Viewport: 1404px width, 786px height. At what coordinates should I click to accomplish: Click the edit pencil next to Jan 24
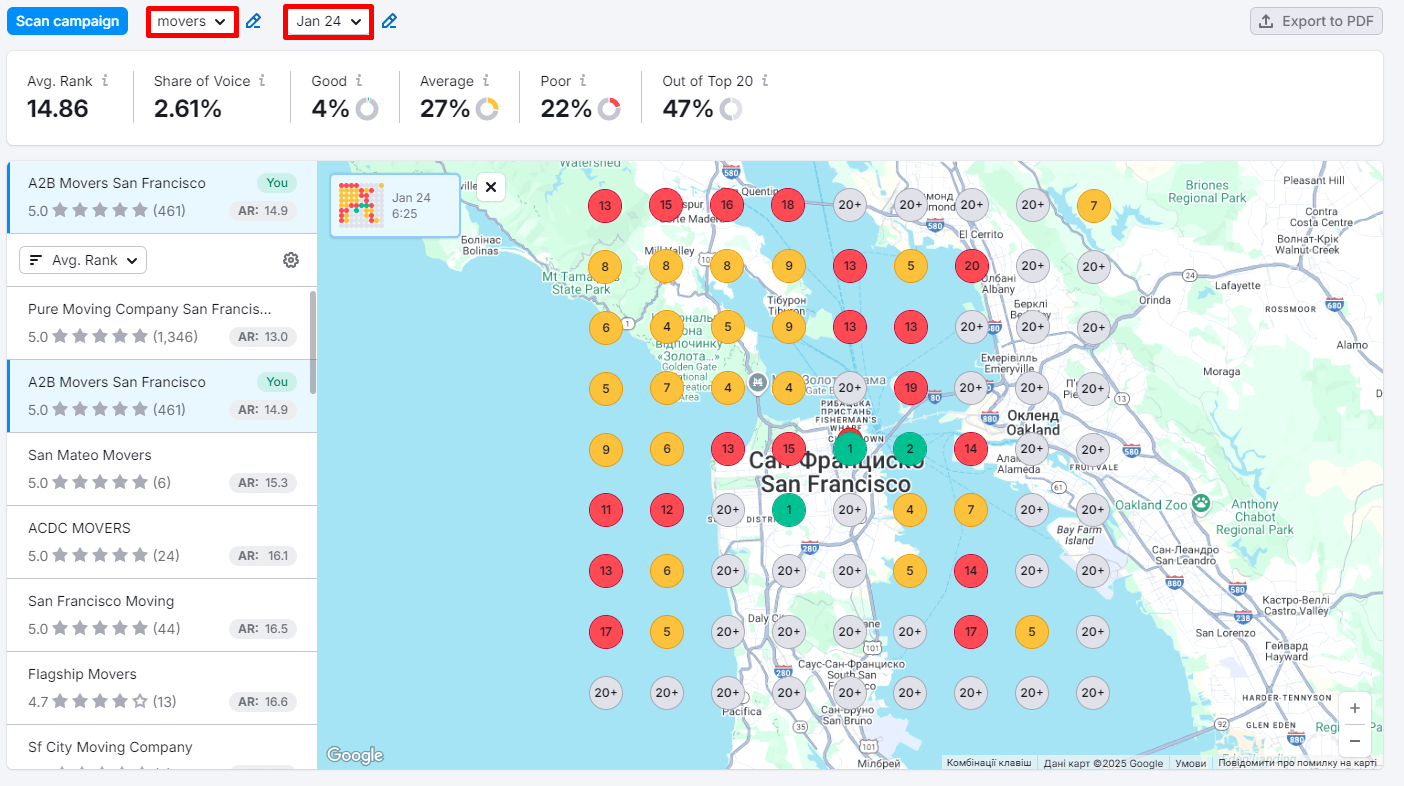389,22
